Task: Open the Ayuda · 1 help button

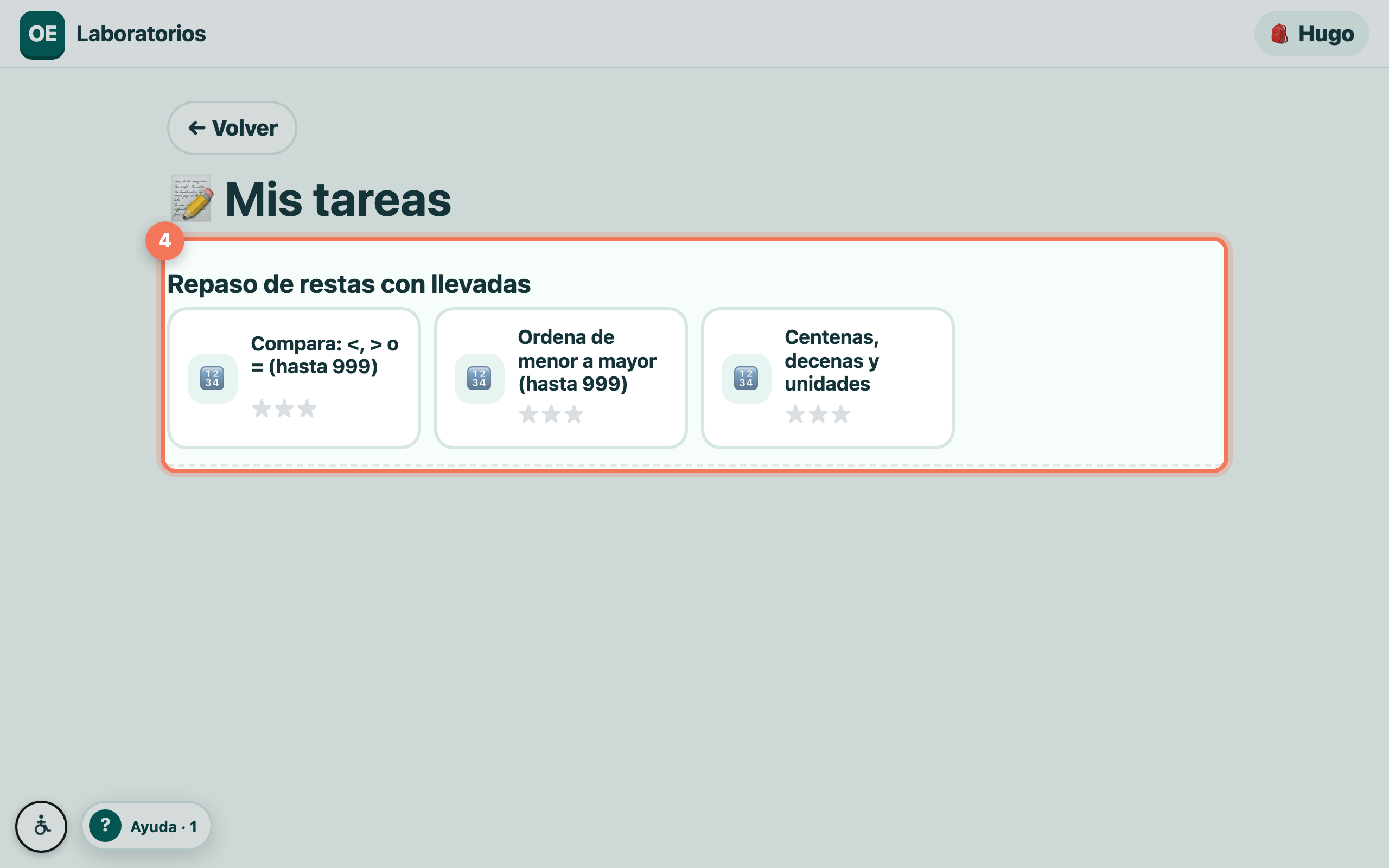Action: [x=146, y=826]
